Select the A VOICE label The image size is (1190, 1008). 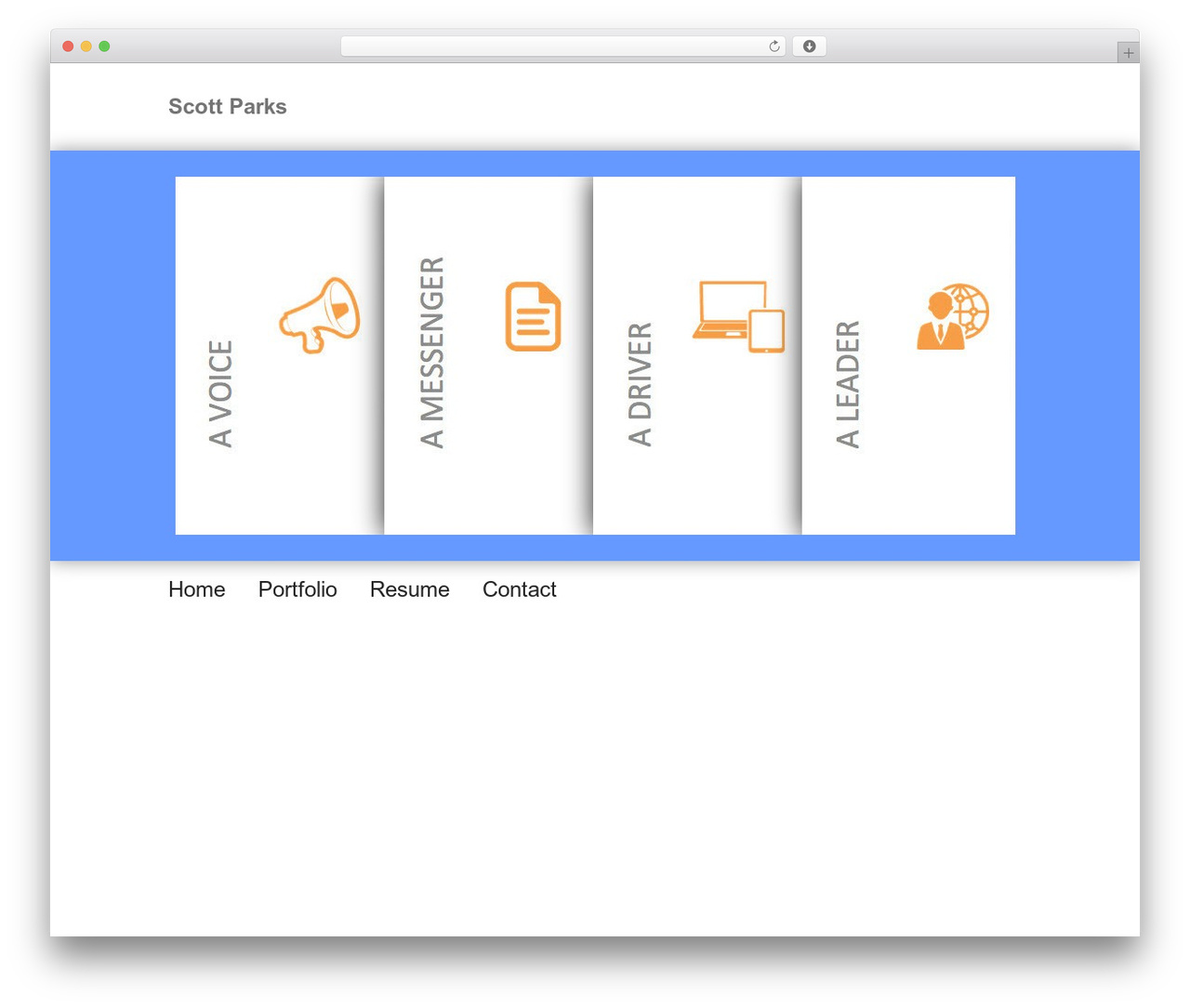pos(220,394)
